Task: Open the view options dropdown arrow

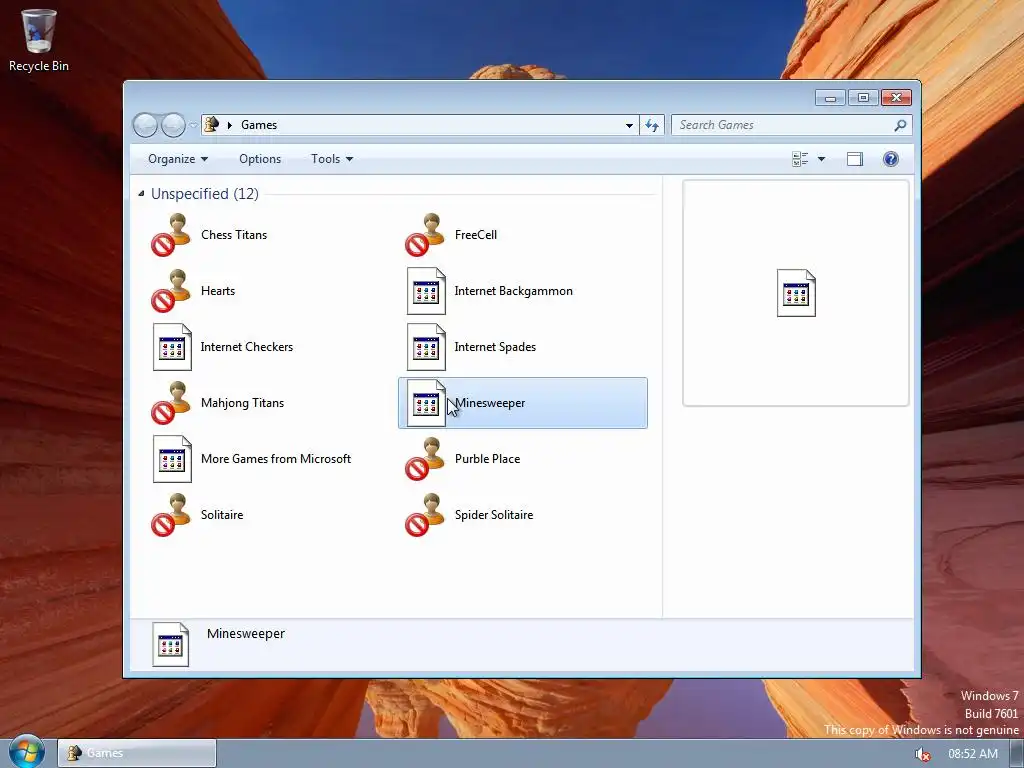Action: 822,159
